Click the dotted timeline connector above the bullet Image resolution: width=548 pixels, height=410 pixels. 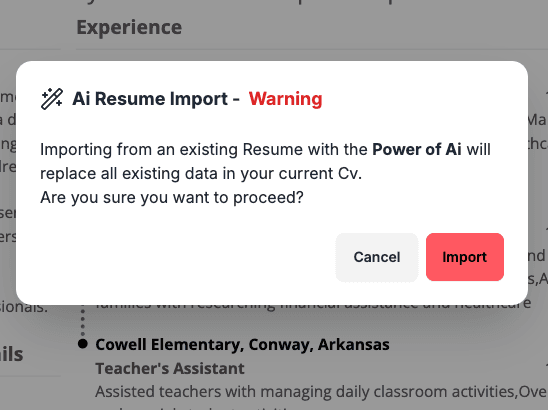pos(83,321)
